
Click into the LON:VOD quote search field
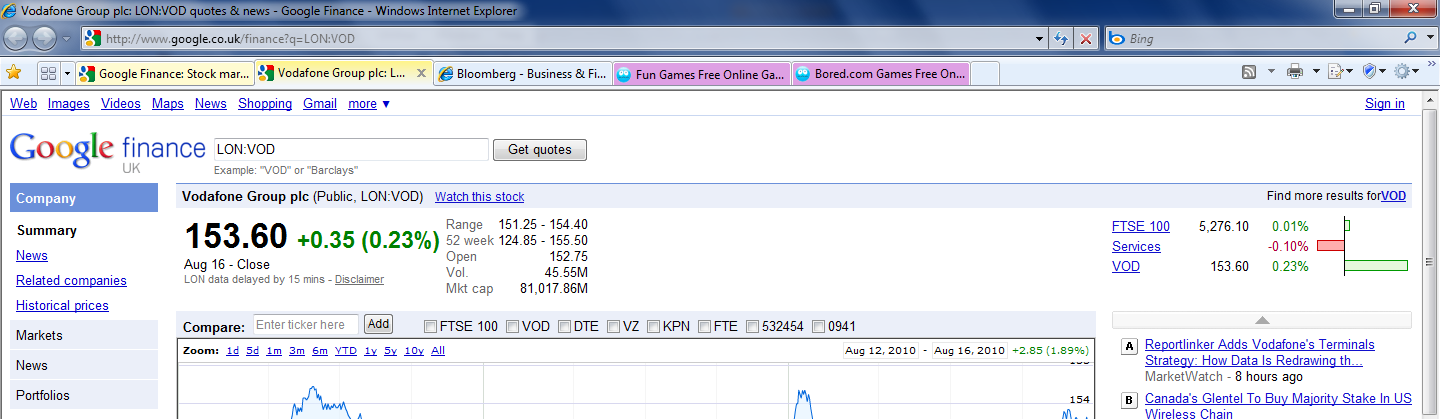pos(350,150)
